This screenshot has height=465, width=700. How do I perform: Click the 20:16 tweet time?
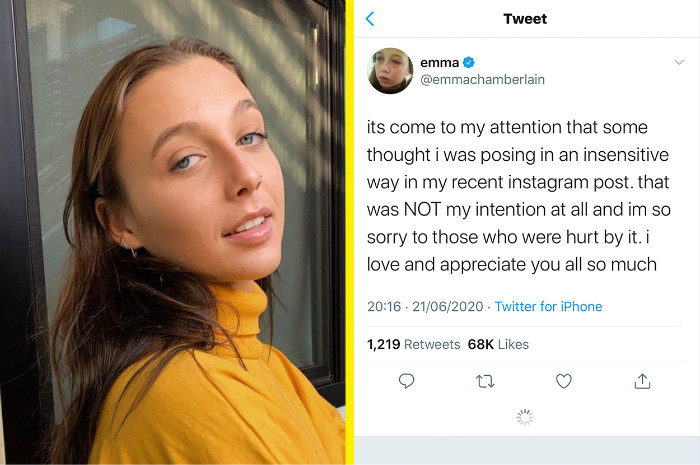(x=384, y=306)
